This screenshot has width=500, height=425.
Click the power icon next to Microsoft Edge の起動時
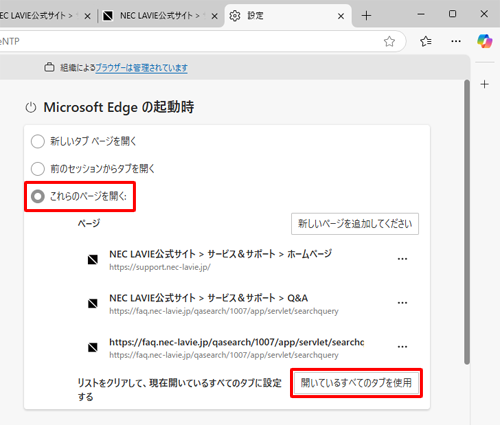click(31, 107)
